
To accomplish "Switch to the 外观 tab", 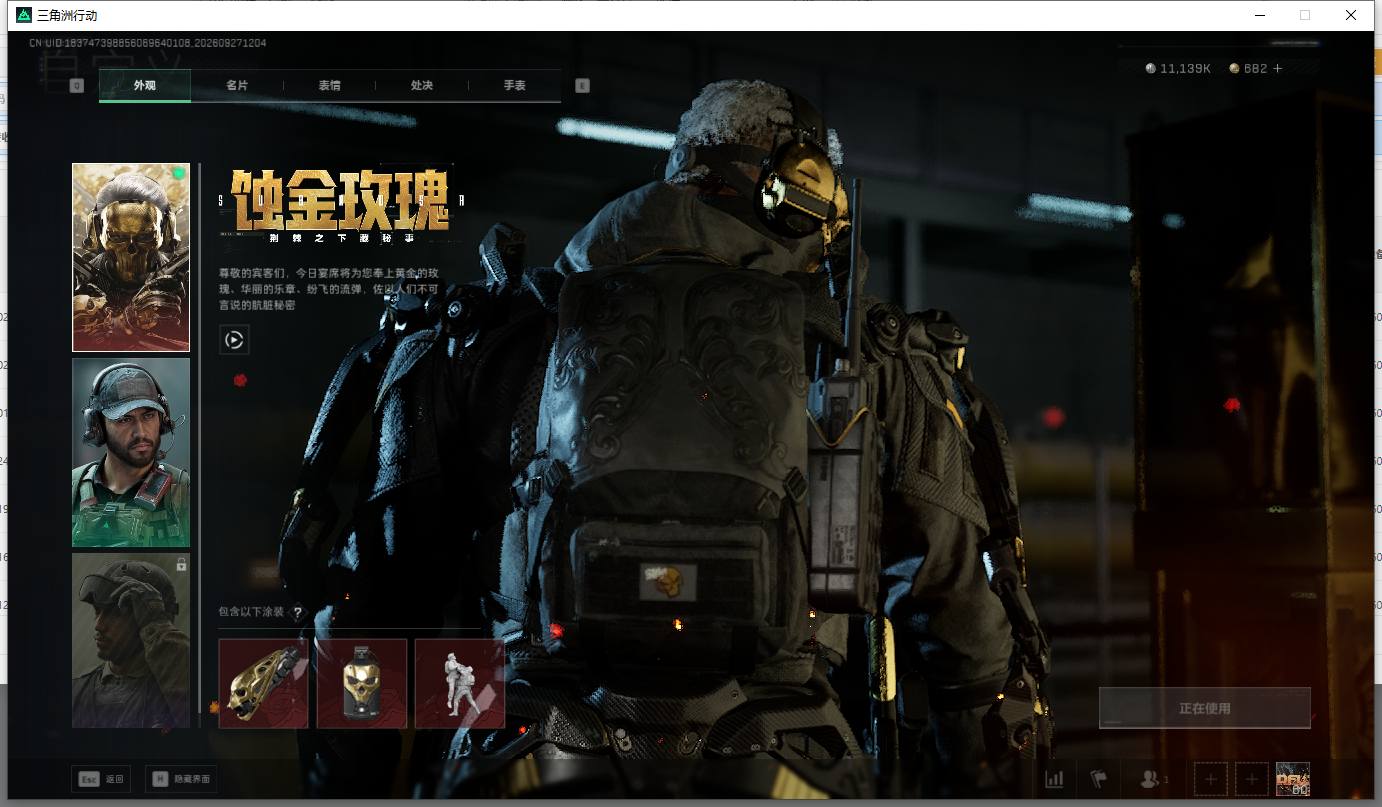I will point(145,86).
